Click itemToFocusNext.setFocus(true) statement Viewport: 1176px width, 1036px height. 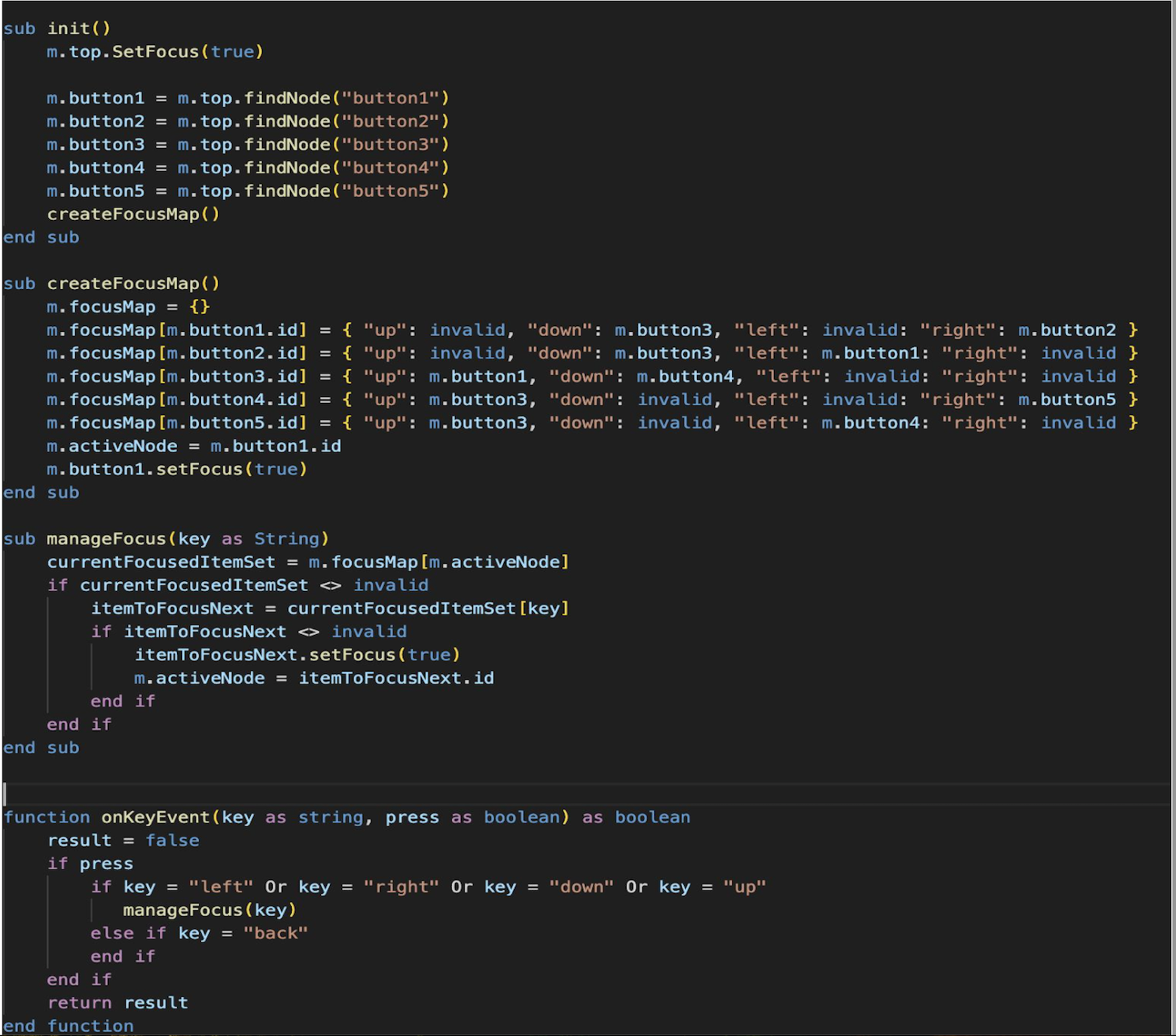[x=296, y=655]
